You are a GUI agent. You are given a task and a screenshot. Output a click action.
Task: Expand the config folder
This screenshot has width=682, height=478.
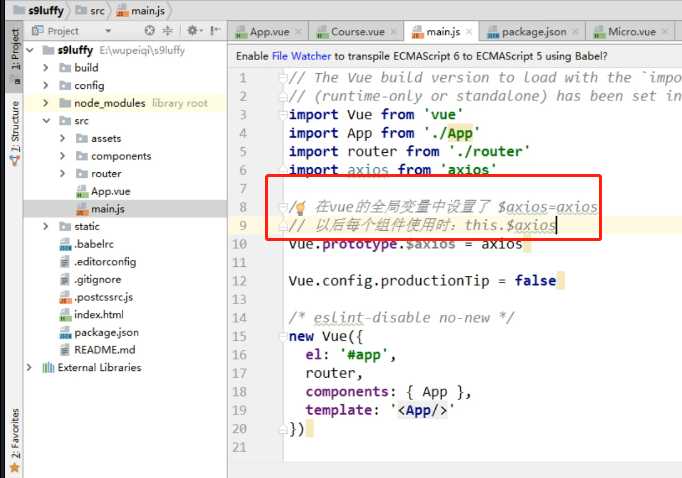click(x=46, y=85)
